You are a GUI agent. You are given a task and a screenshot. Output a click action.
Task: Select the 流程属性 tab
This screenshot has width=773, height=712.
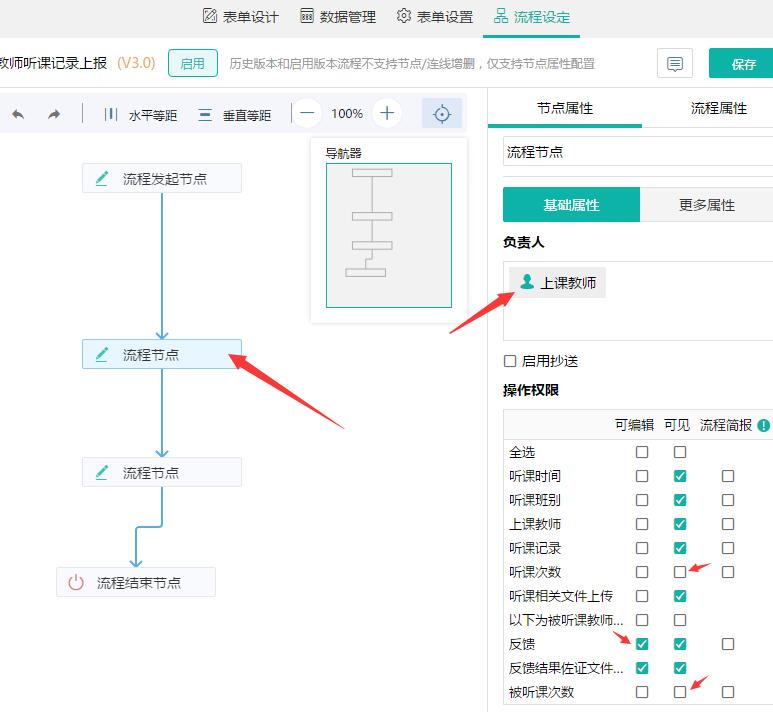pos(718,108)
